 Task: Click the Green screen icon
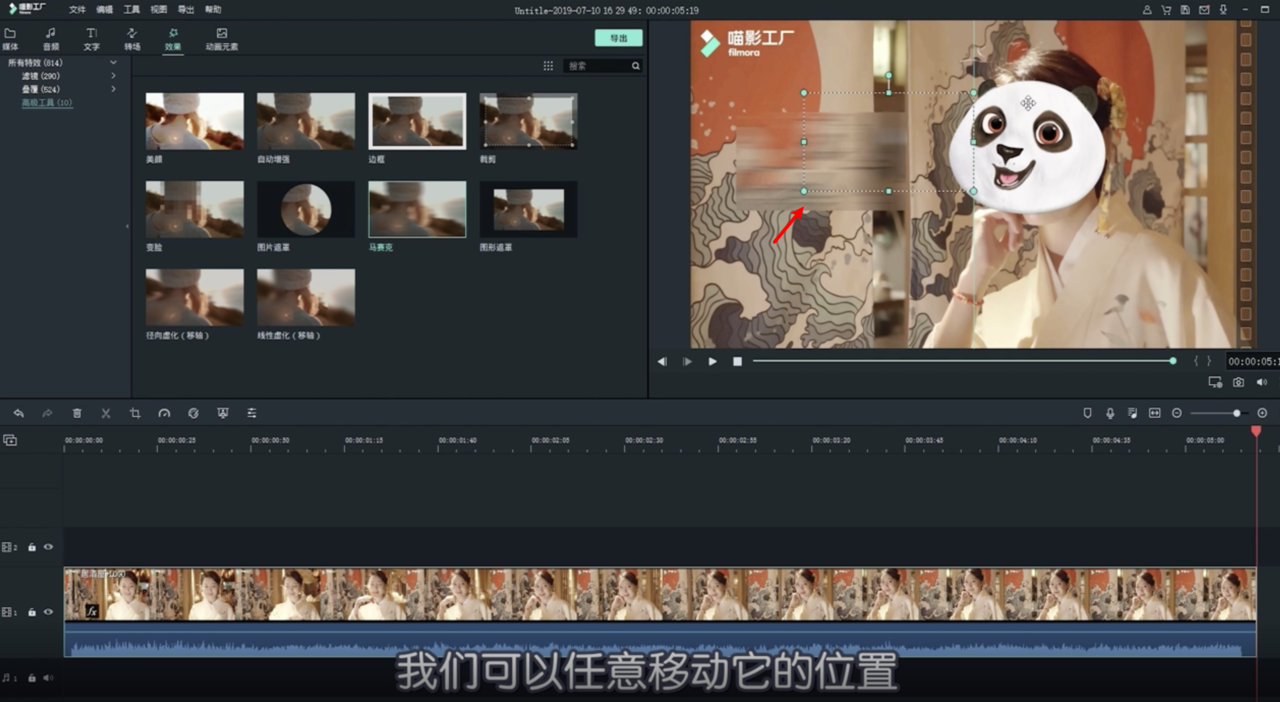click(x=222, y=413)
